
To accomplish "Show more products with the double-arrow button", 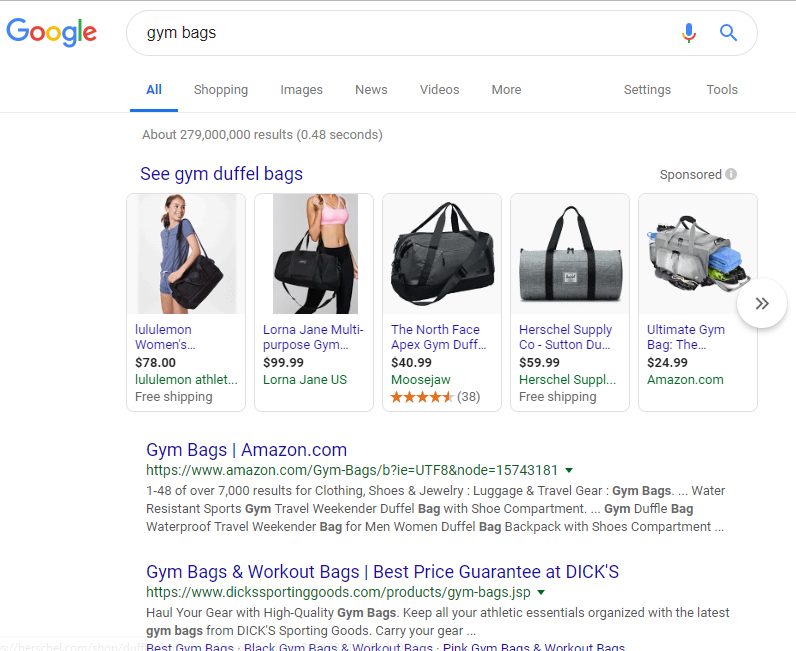I will point(761,303).
